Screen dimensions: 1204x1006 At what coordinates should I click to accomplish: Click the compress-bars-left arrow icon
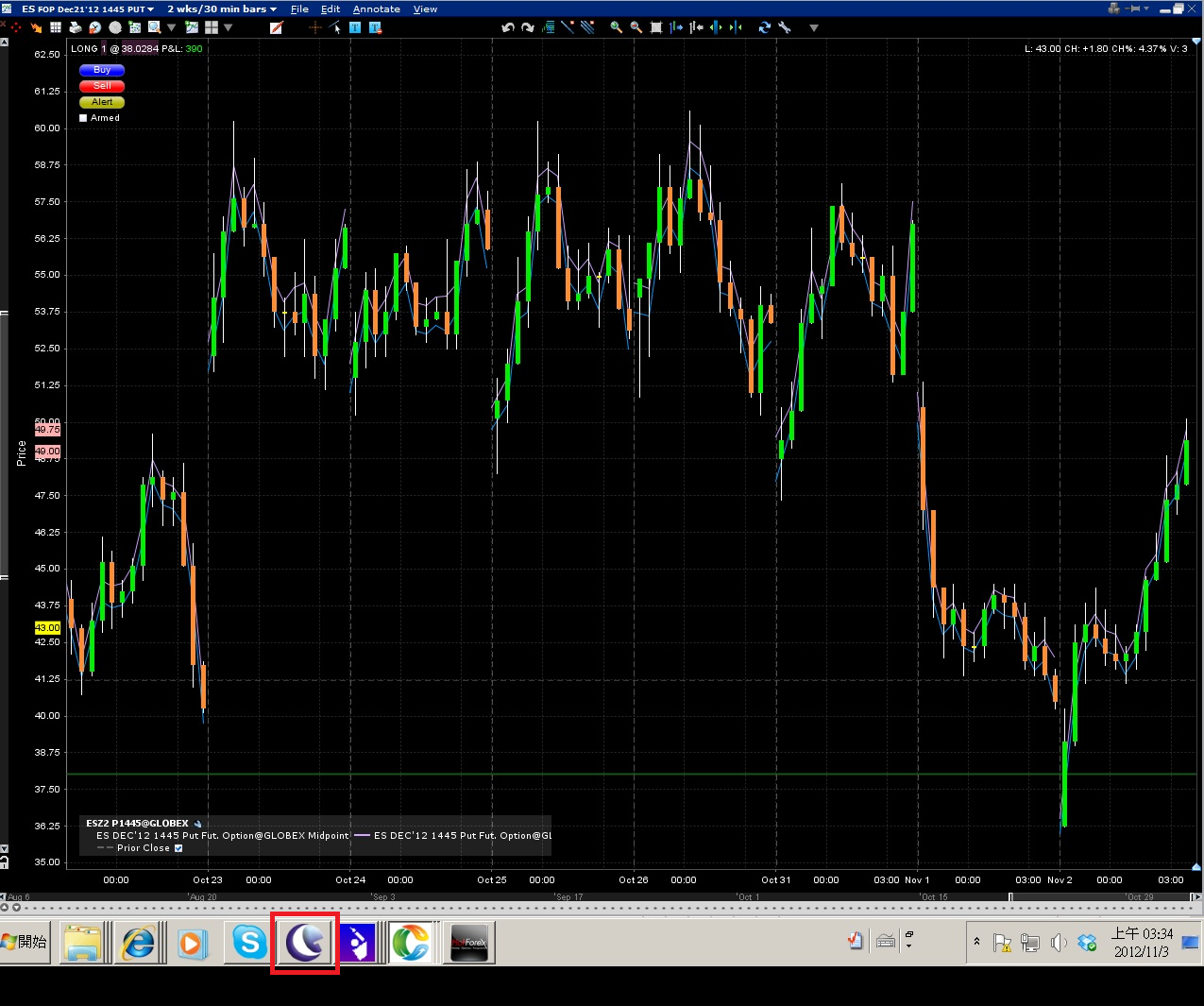click(x=696, y=27)
